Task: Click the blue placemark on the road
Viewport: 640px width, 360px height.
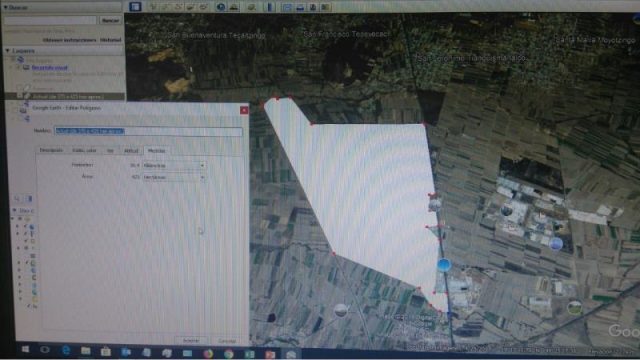Action: (444, 265)
